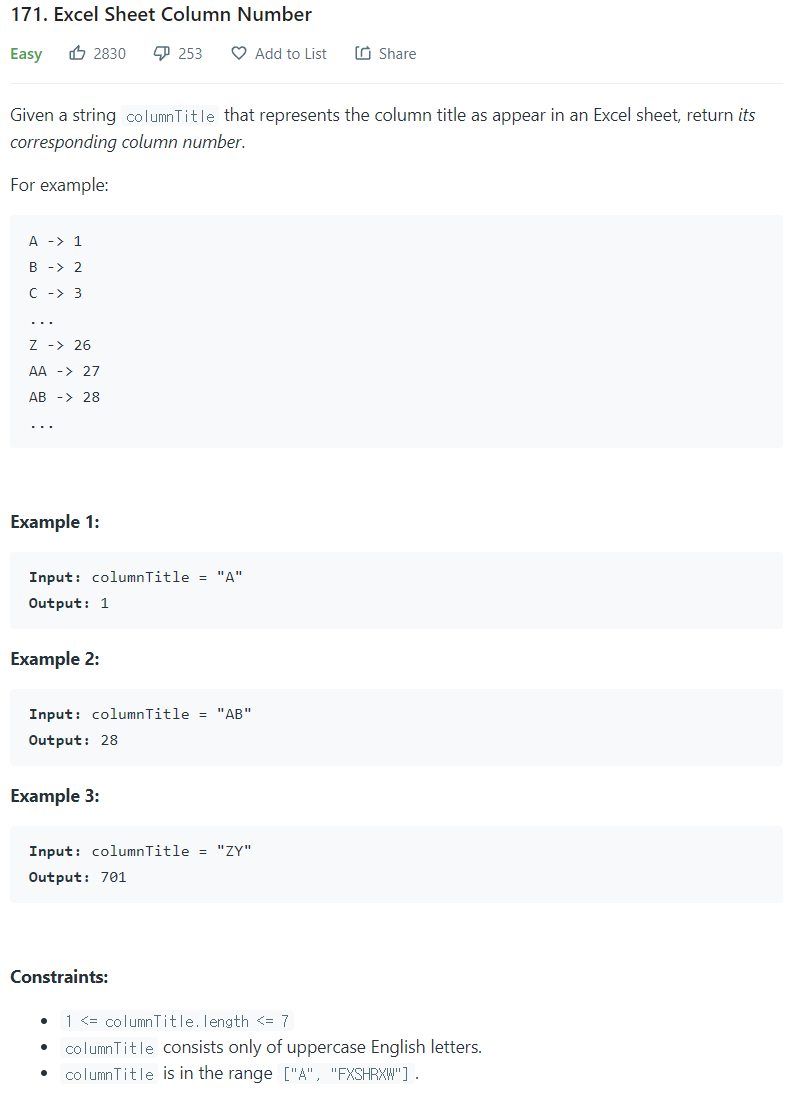The image size is (795, 1093).
Task: Click Example 3 input line "ZY"
Action: point(139,851)
